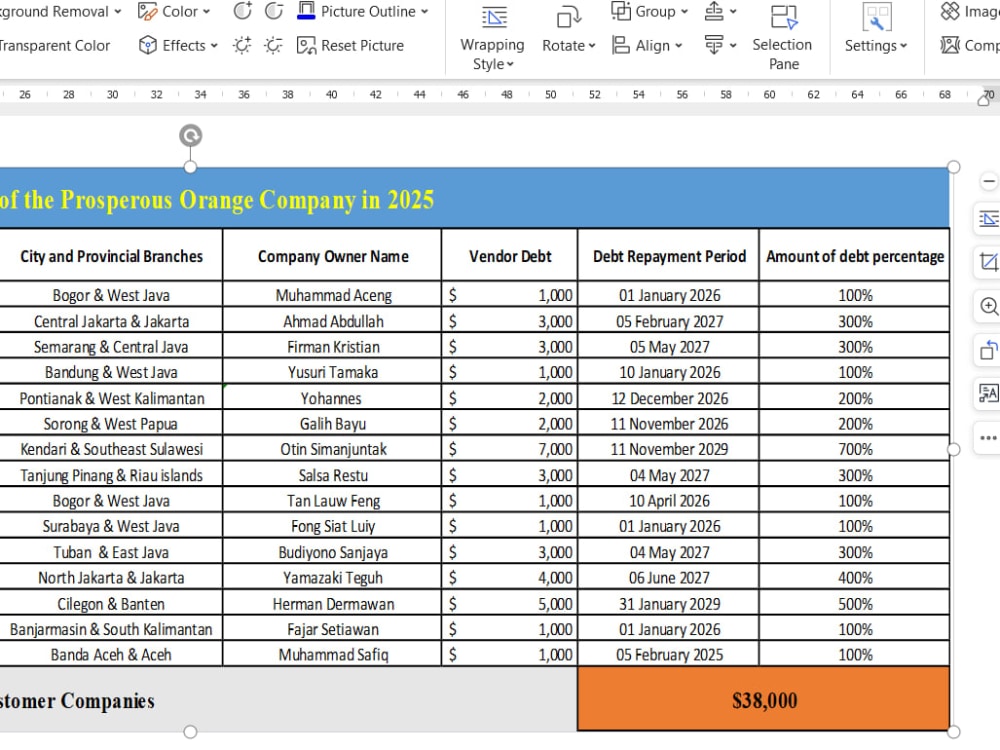Click the 'Vendor Debt' header cell
Viewport: 1000px width, 750px height.
coord(510,256)
